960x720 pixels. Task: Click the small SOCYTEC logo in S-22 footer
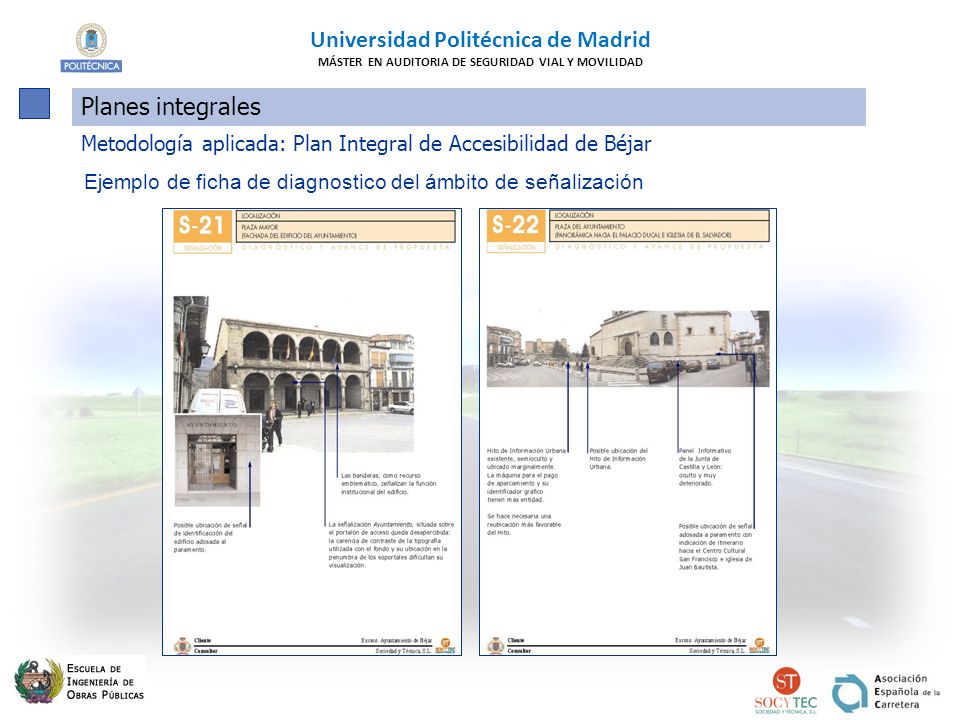pos(759,646)
